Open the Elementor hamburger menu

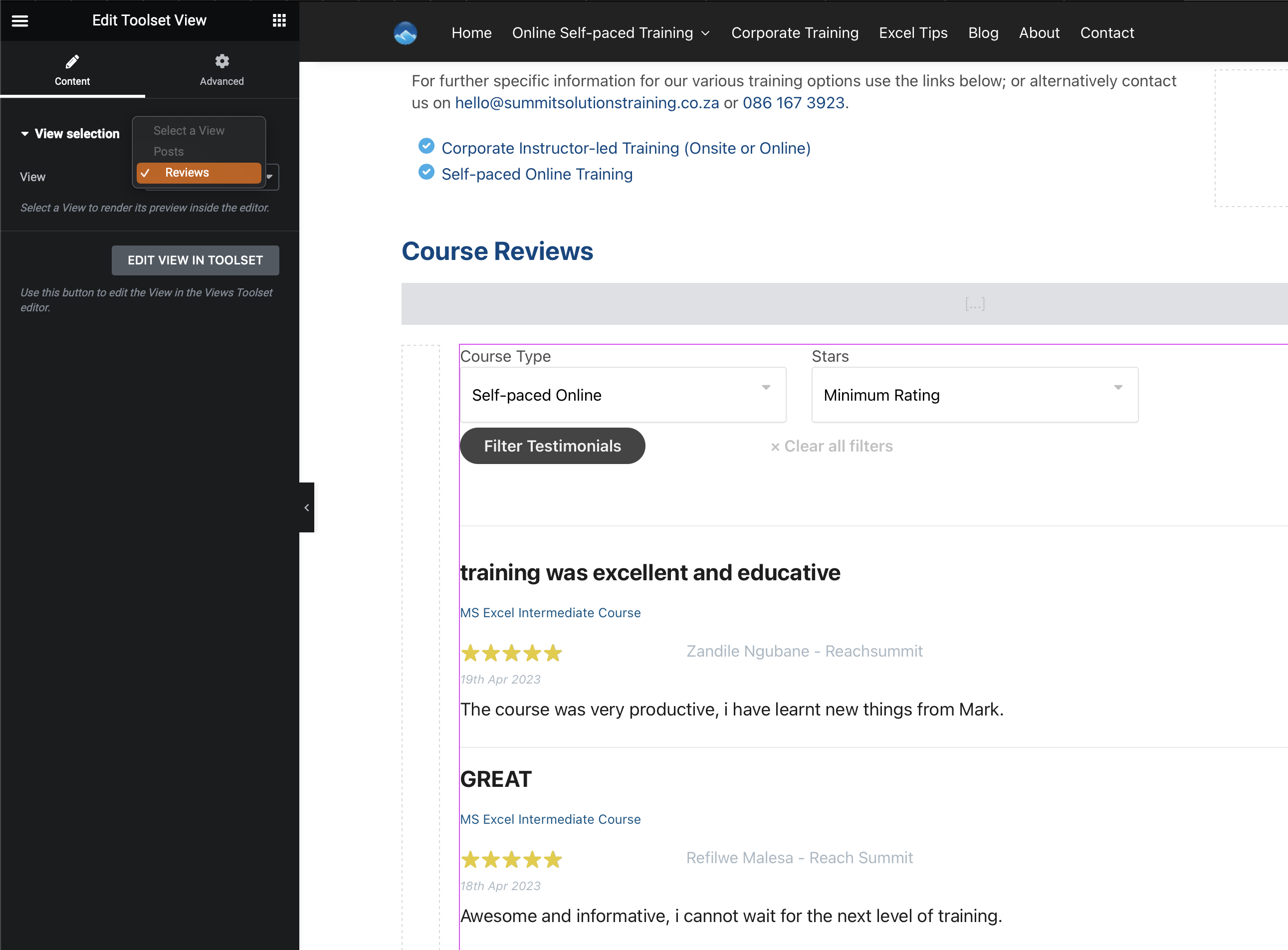pos(20,20)
